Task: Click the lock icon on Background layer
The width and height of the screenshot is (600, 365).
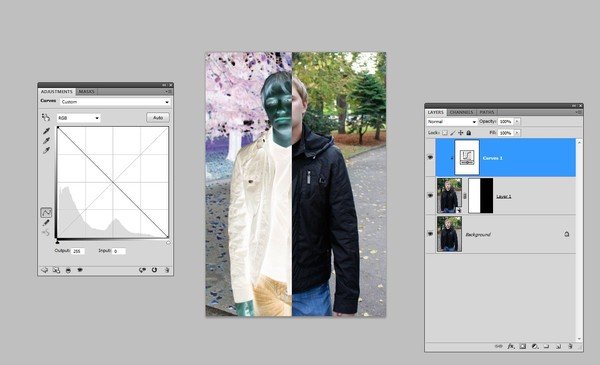Action: tap(567, 234)
